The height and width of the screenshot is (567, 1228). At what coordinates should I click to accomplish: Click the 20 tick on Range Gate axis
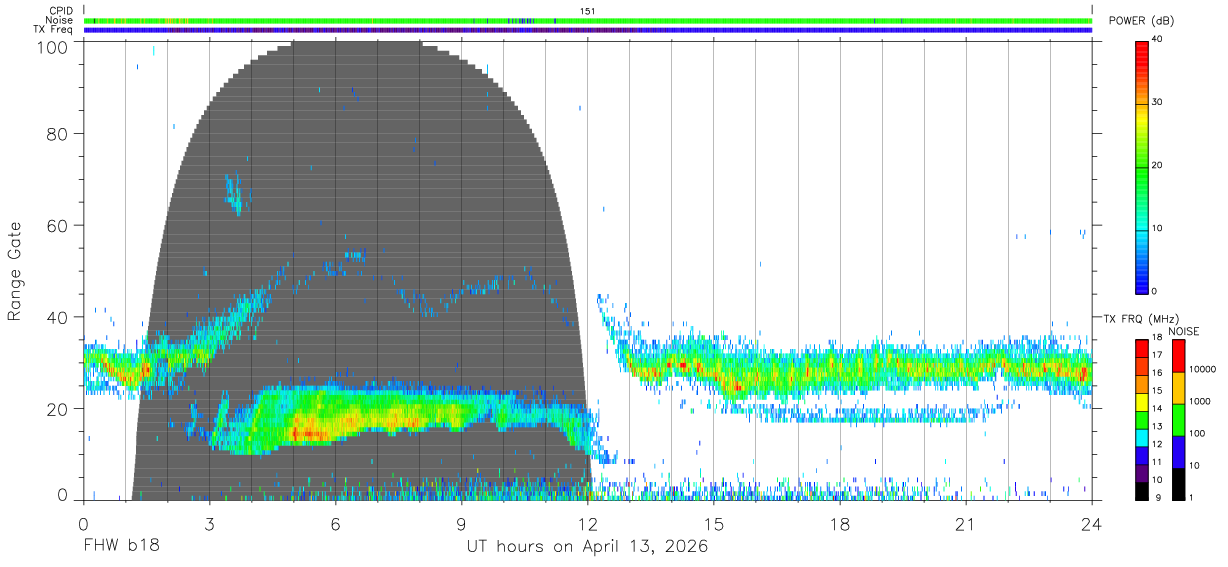click(x=56, y=409)
